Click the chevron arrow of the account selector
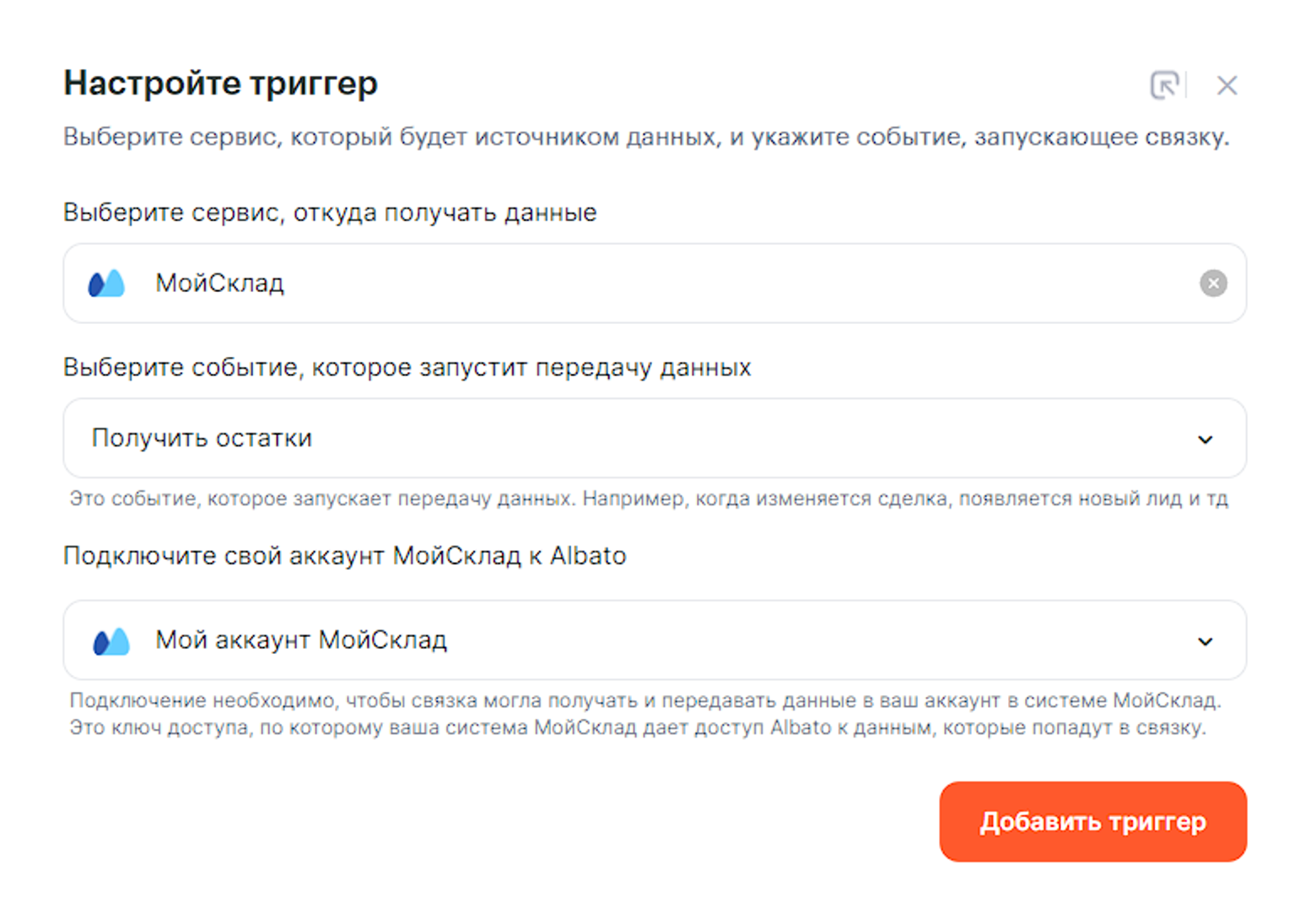Viewport: 1316px width, 907px height. pyautogui.click(x=1205, y=642)
